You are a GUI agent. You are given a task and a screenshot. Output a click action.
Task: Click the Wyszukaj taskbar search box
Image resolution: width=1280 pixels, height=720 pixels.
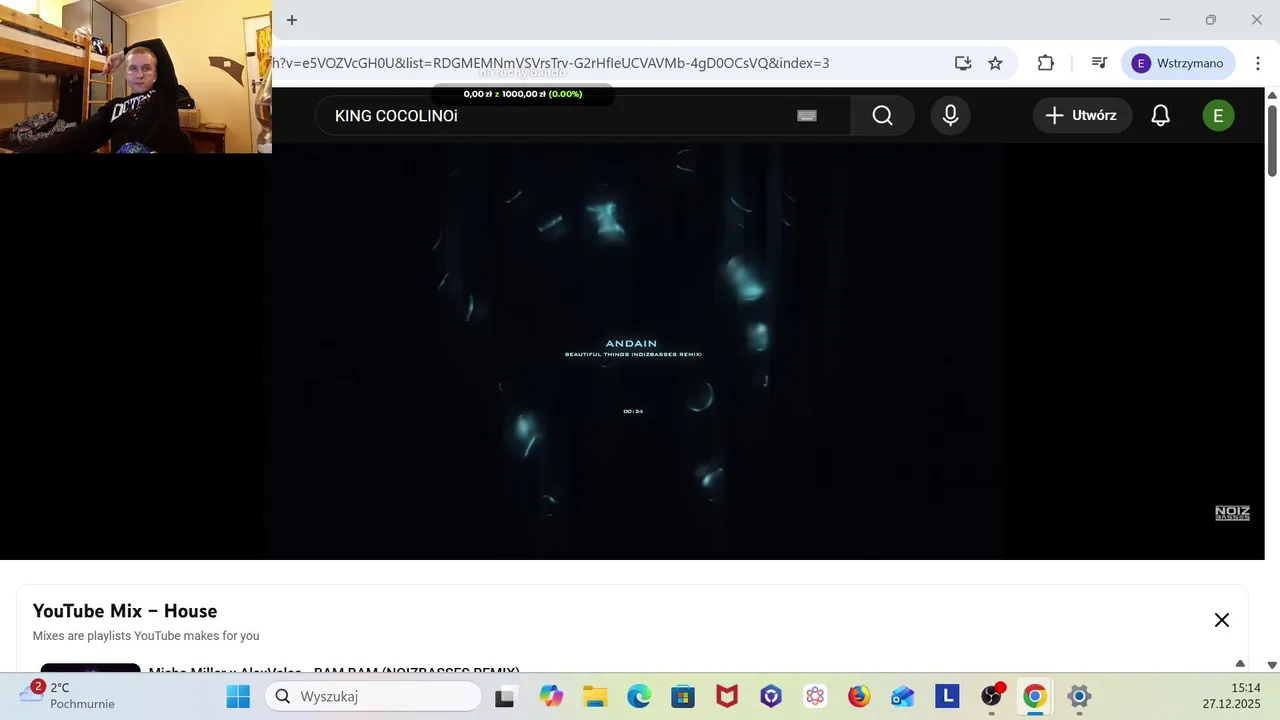click(373, 697)
